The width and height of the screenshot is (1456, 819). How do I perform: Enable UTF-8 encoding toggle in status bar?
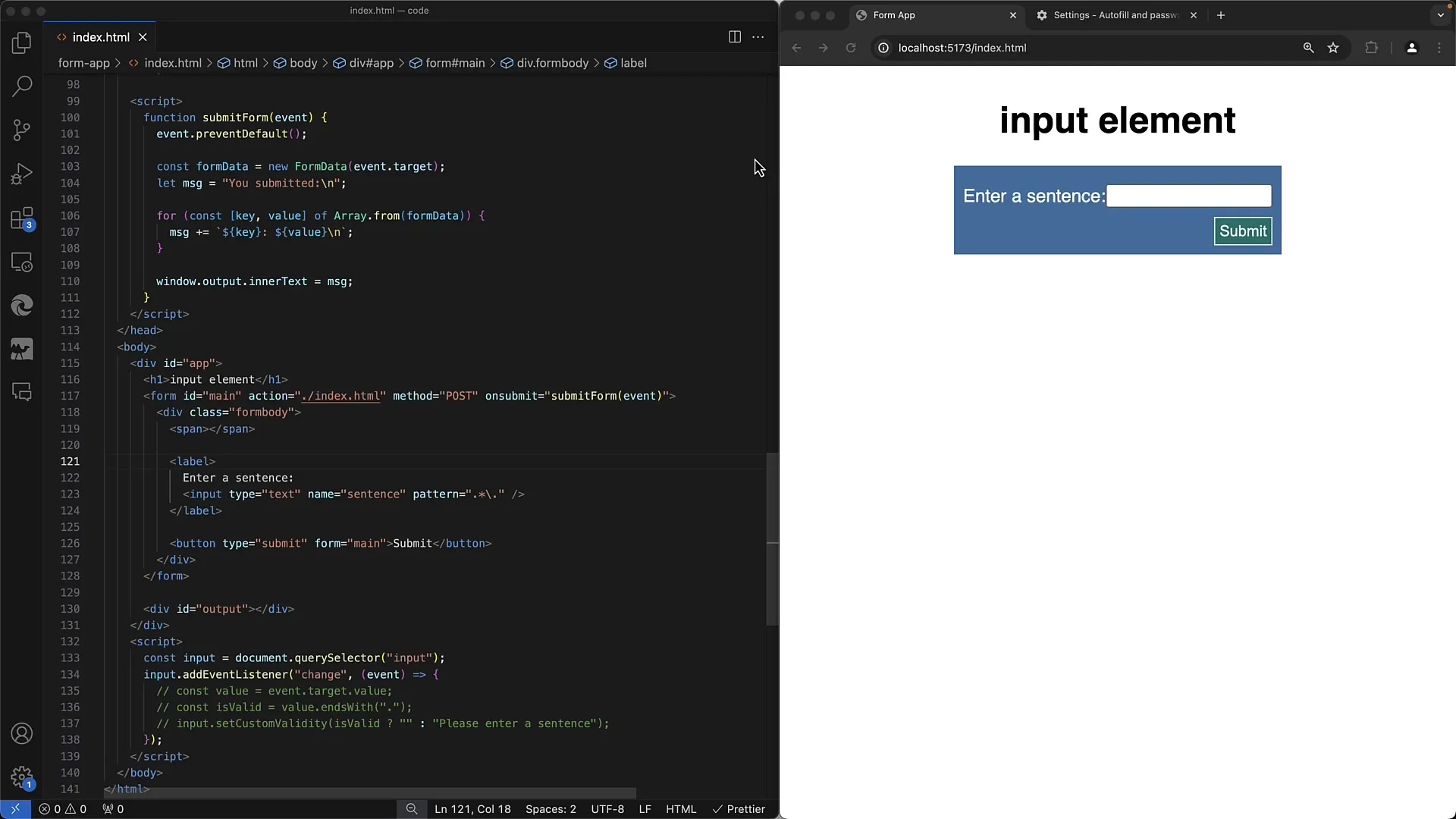[x=608, y=808]
